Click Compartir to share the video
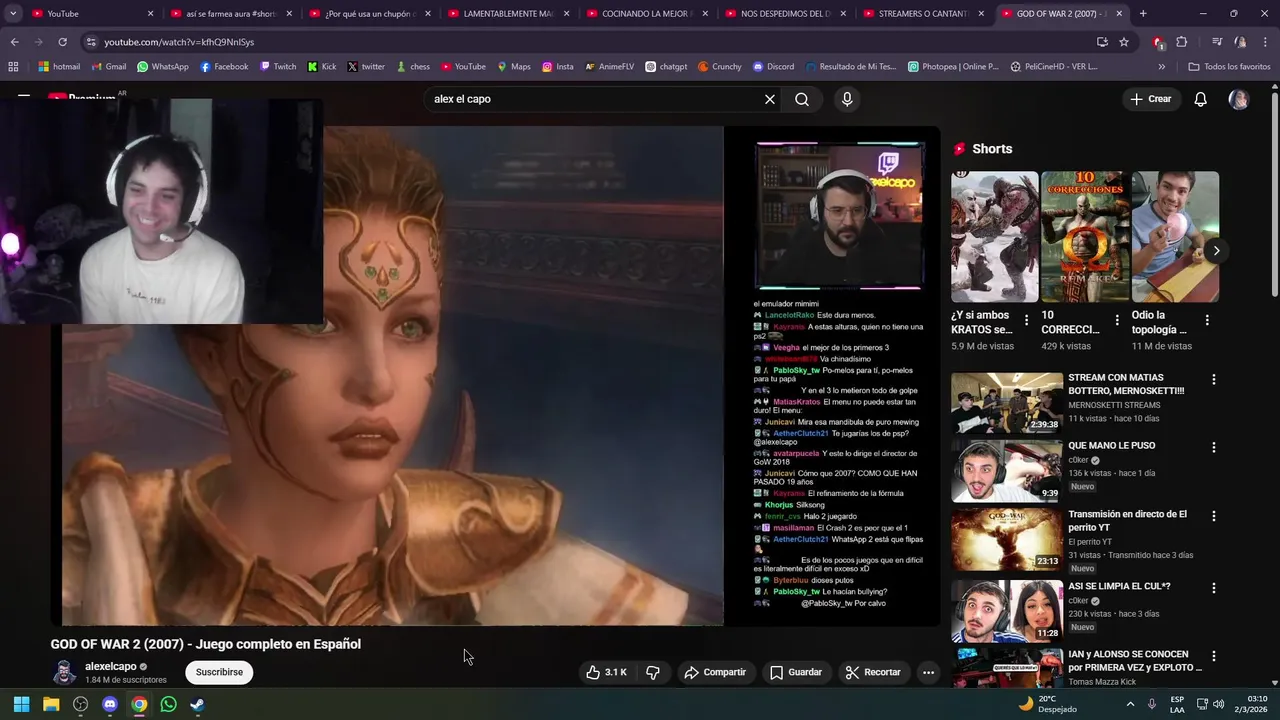Image resolution: width=1280 pixels, height=720 pixels. point(715,672)
